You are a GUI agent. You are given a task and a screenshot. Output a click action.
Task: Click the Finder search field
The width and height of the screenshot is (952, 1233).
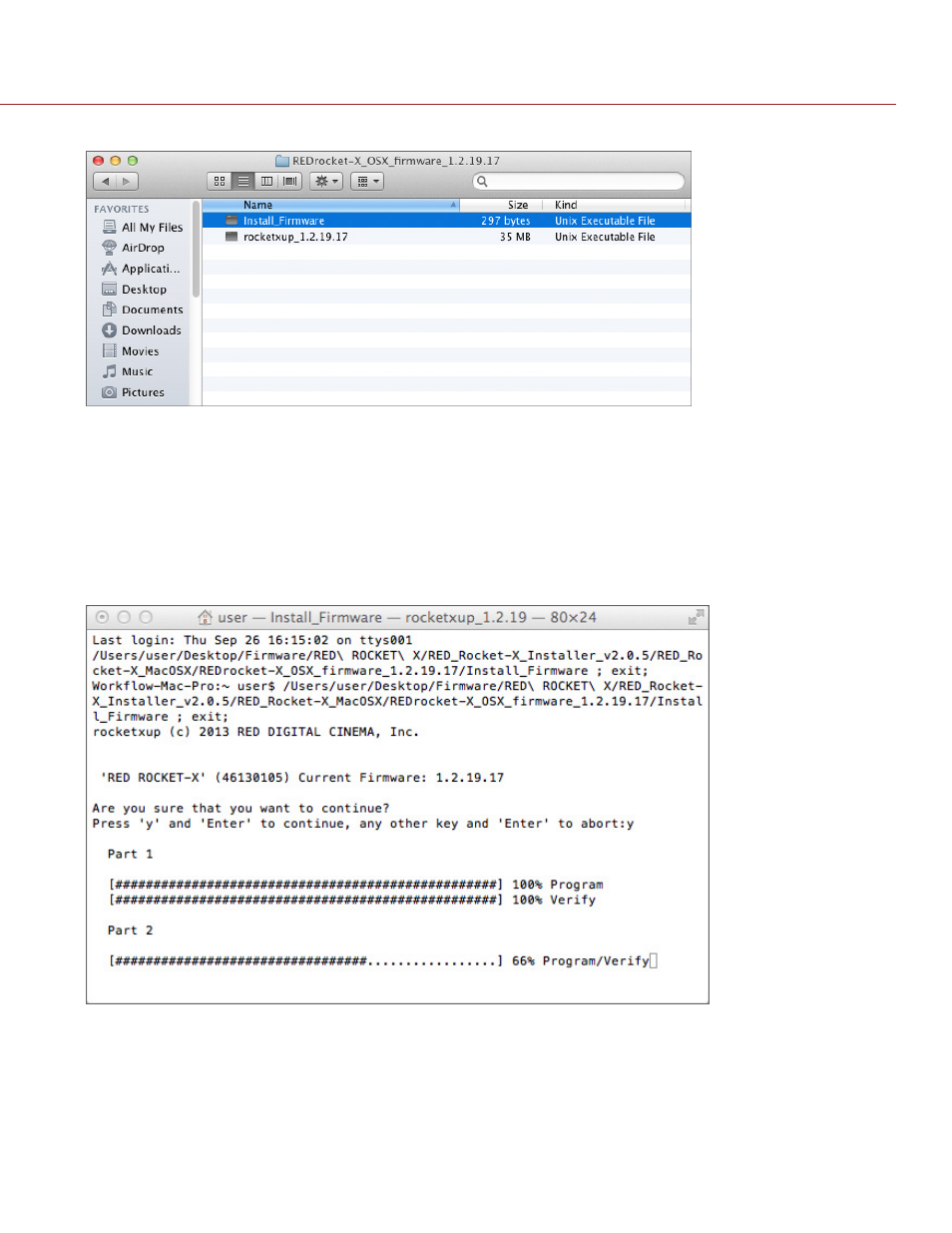(x=579, y=182)
